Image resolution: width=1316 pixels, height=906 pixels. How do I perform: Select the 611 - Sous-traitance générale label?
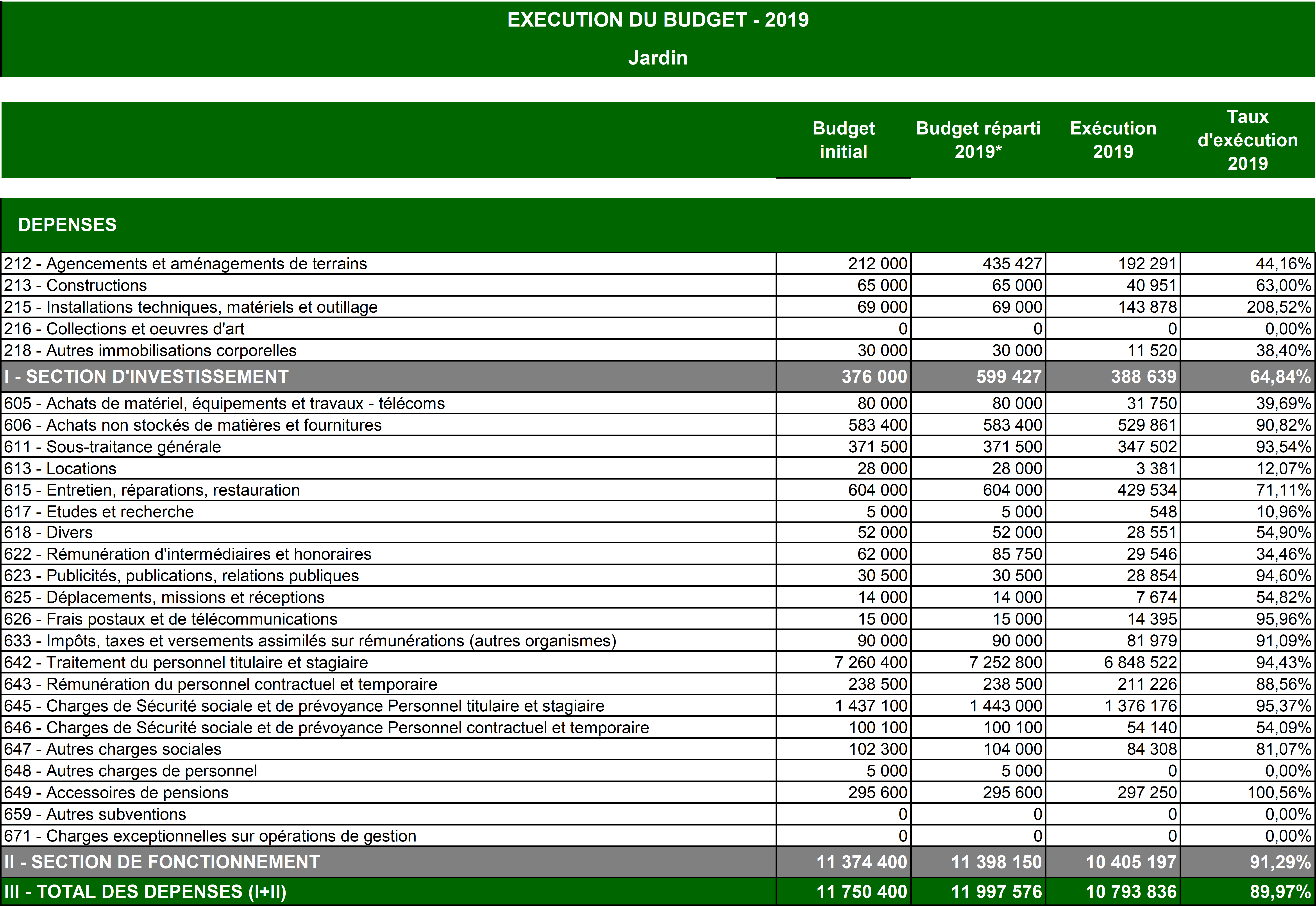pos(112,447)
